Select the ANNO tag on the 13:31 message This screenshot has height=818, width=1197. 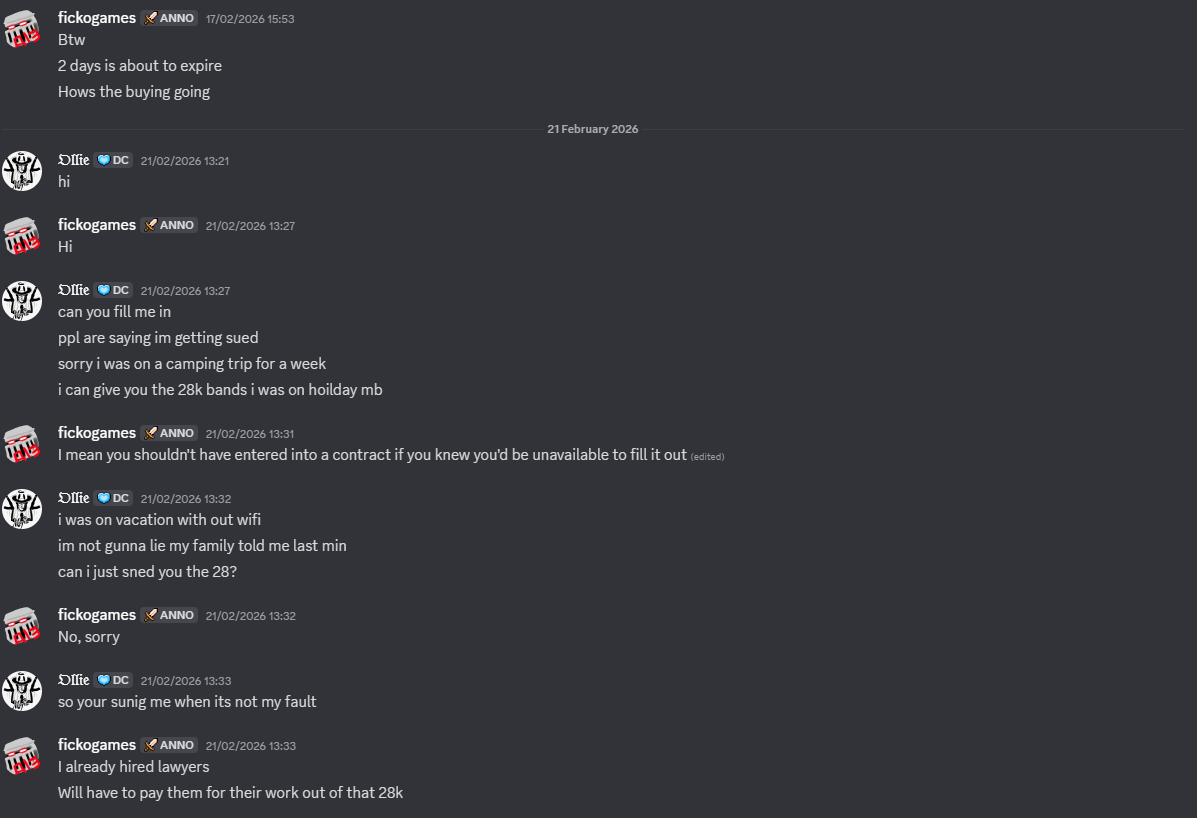pyautogui.click(x=169, y=433)
